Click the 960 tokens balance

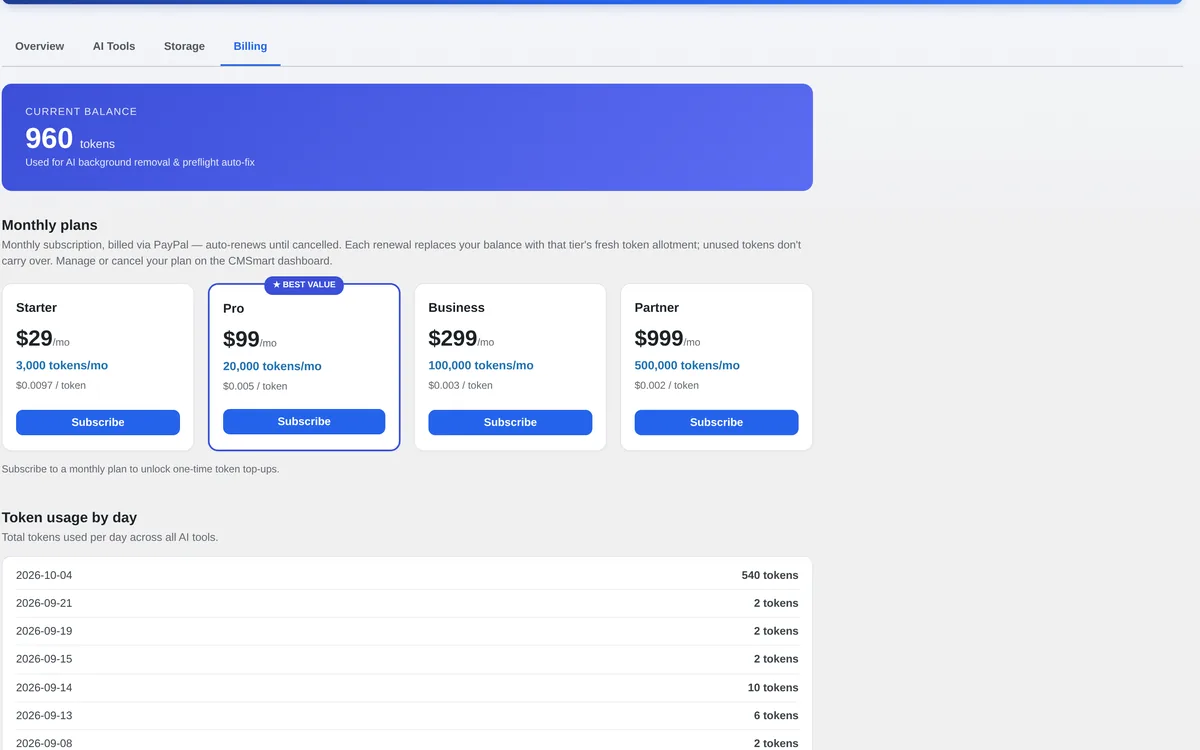70,139
